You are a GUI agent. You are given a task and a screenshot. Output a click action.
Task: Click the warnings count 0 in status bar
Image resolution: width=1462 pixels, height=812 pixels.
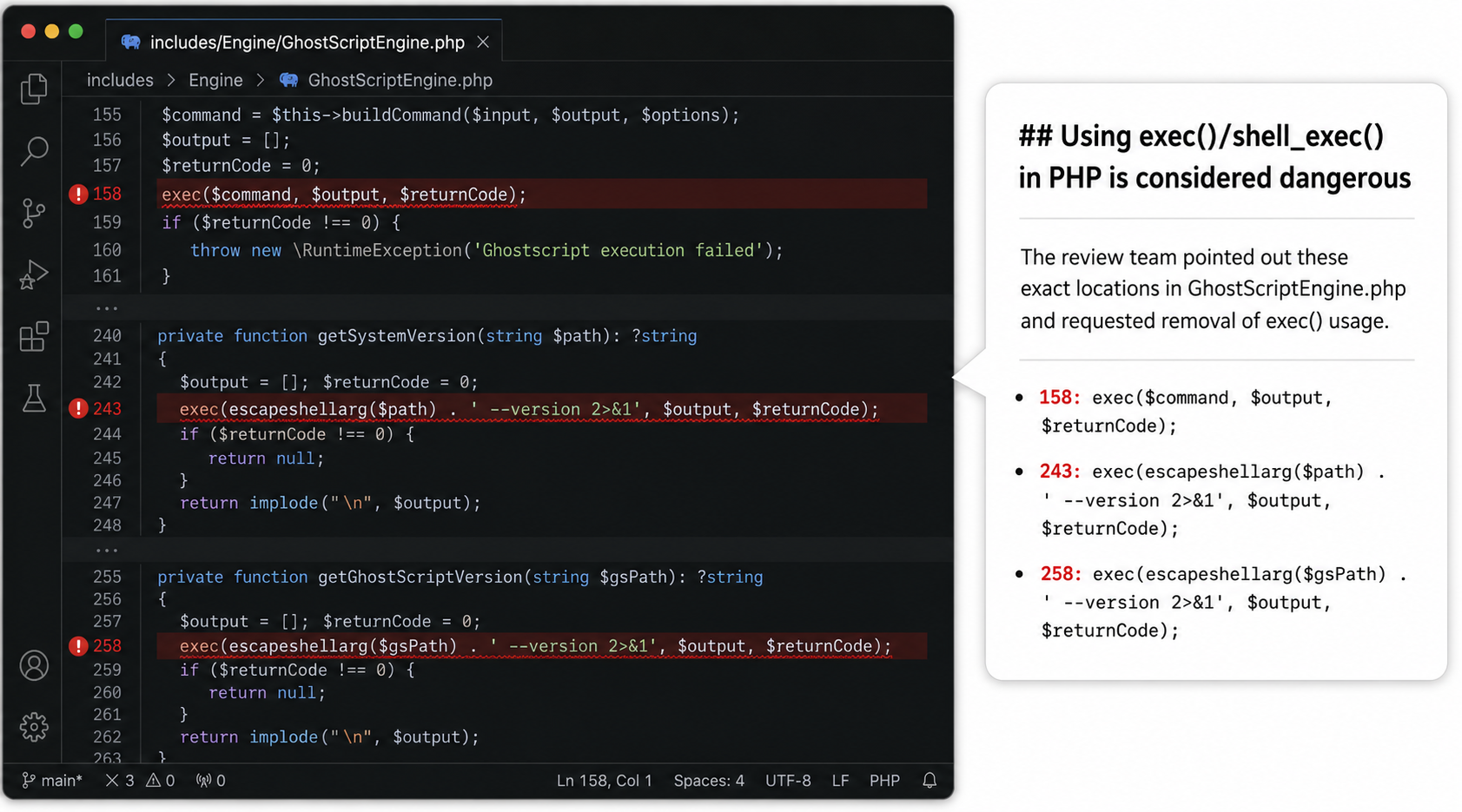(x=161, y=781)
